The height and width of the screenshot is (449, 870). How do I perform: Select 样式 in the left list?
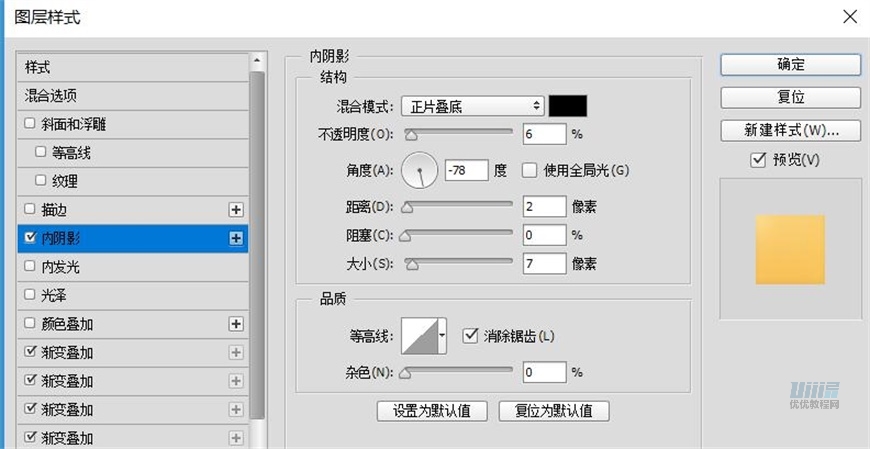pyautogui.click(x=133, y=68)
